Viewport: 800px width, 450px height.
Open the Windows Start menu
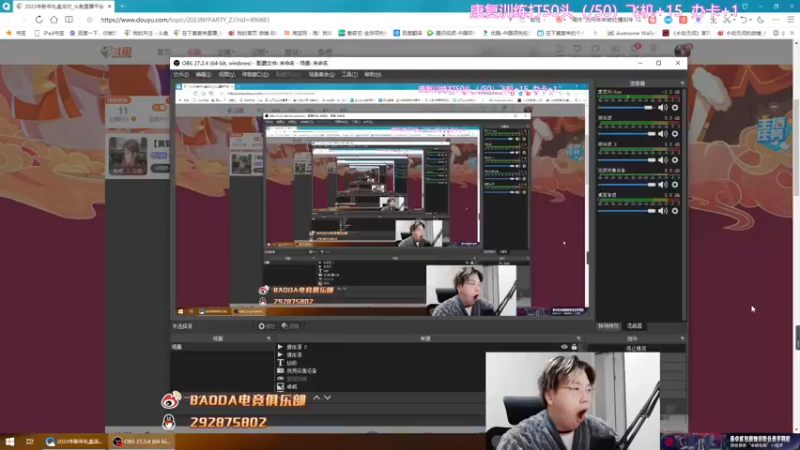10,441
